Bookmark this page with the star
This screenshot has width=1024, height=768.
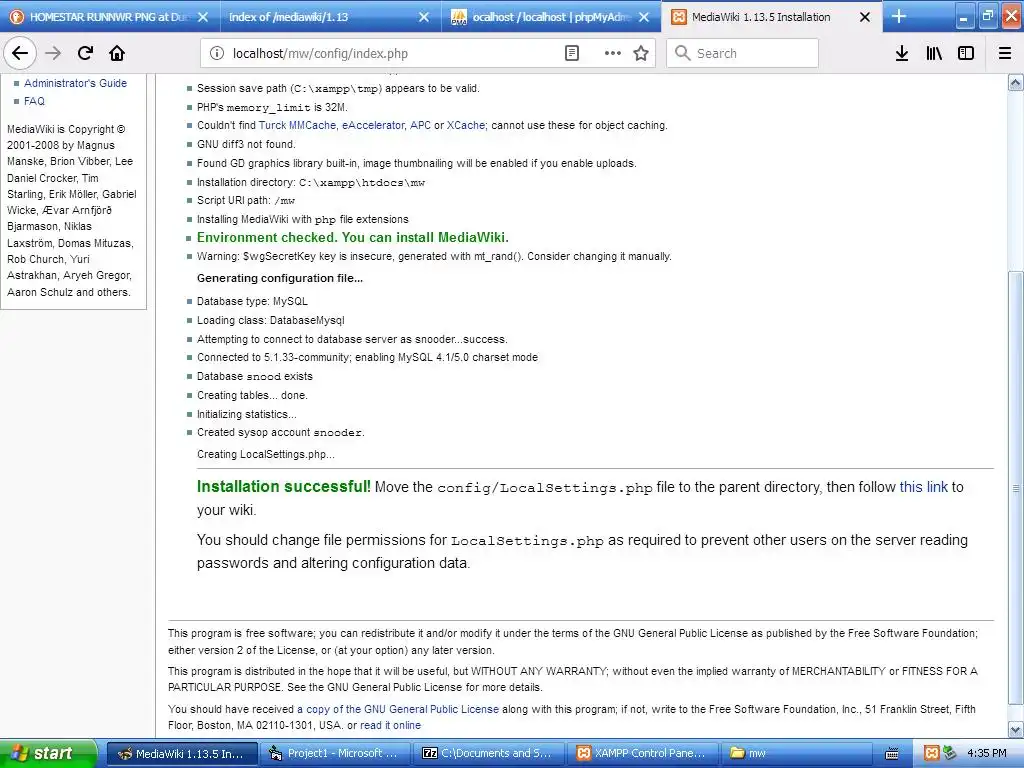pyautogui.click(x=641, y=54)
